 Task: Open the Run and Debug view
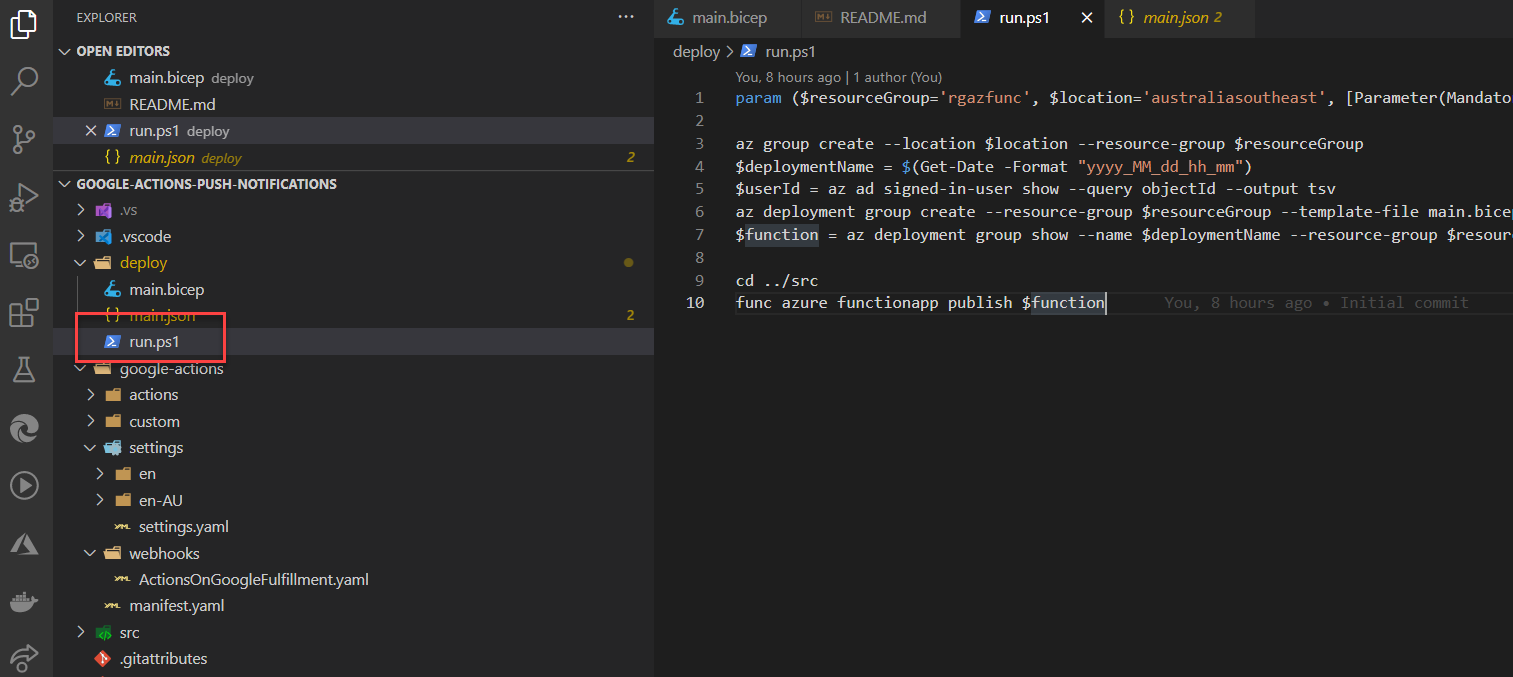pos(24,197)
